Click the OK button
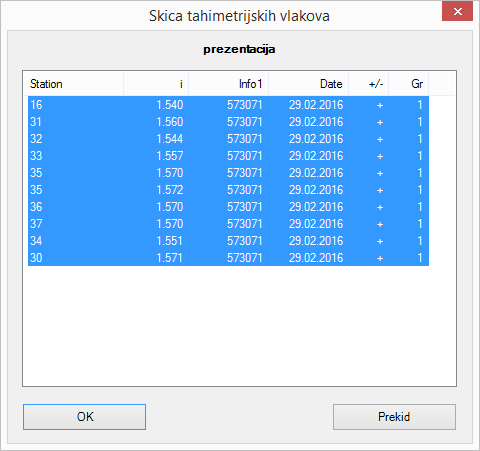This screenshot has width=480, height=451. coord(84,417)
